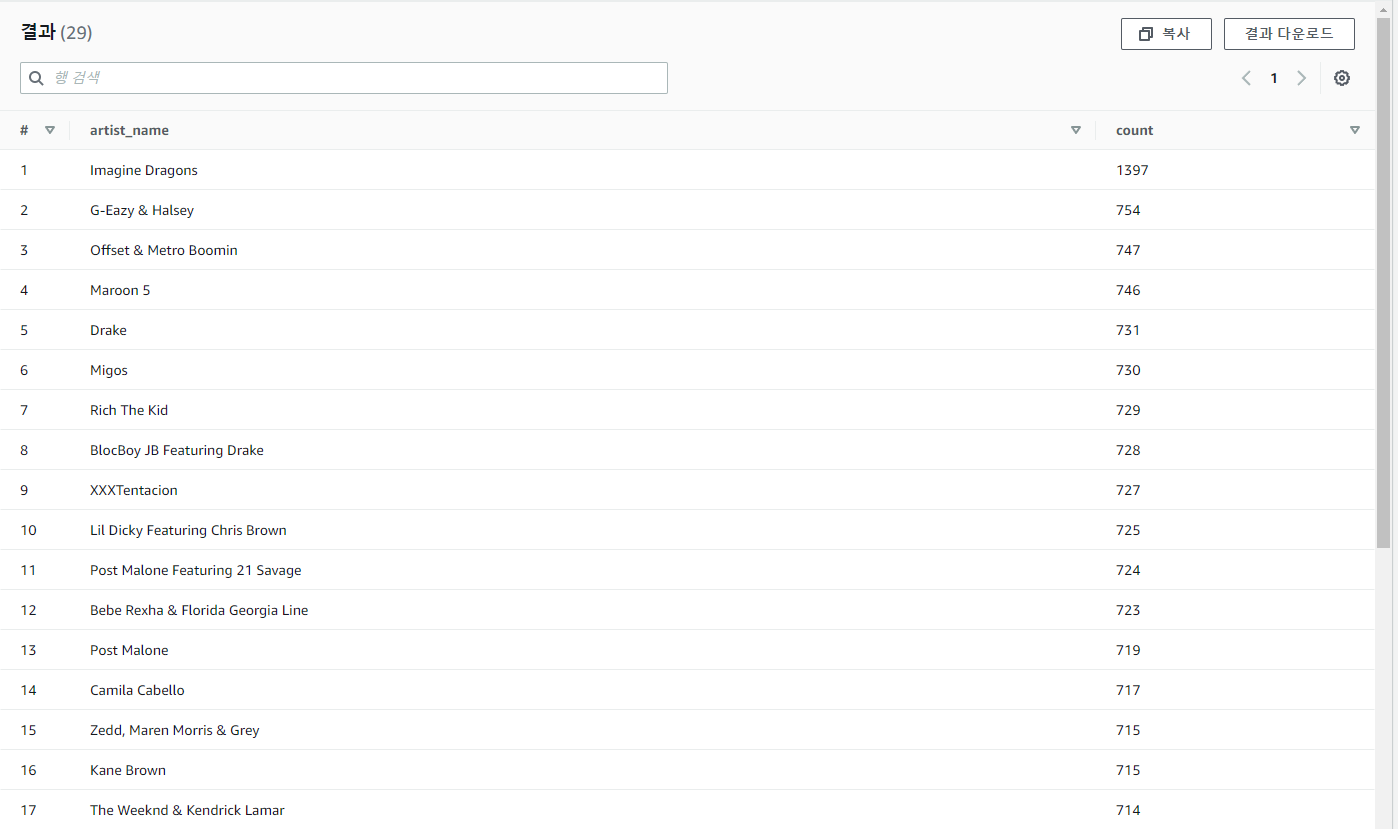Click count value 729
1398x829 pixels.
1128,410
